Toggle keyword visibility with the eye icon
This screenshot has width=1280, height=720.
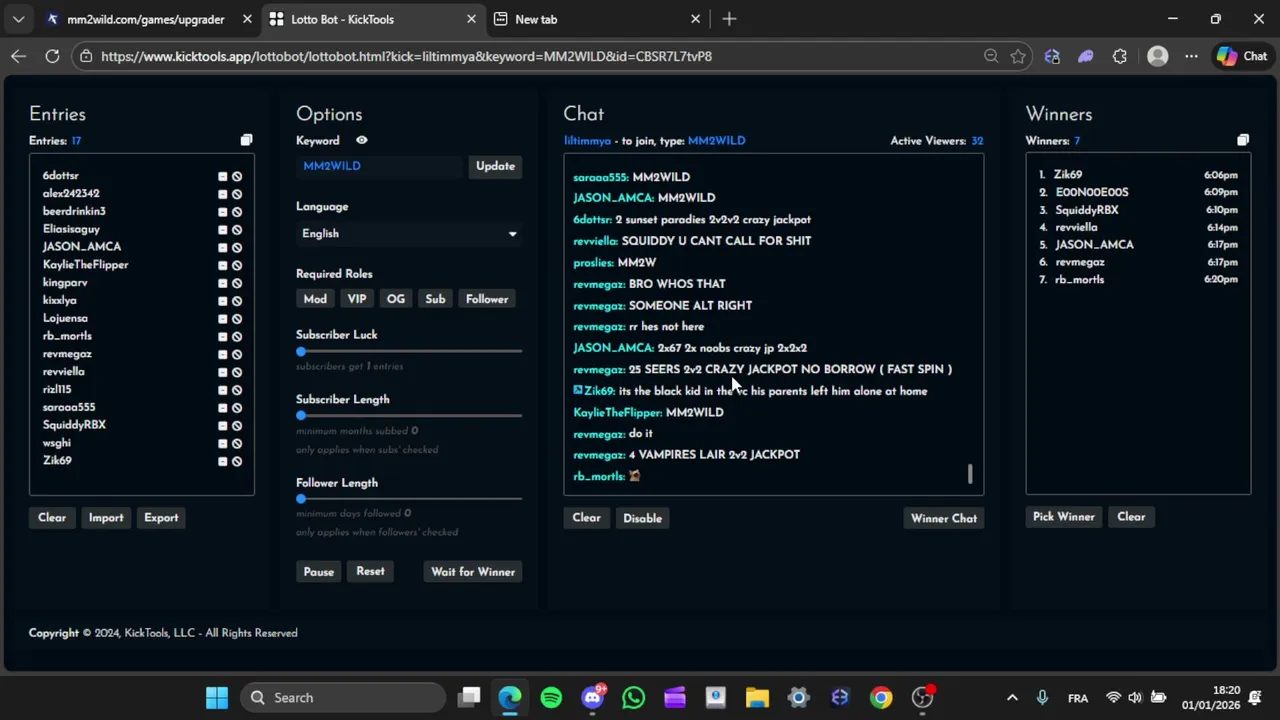tap(361, 141)
